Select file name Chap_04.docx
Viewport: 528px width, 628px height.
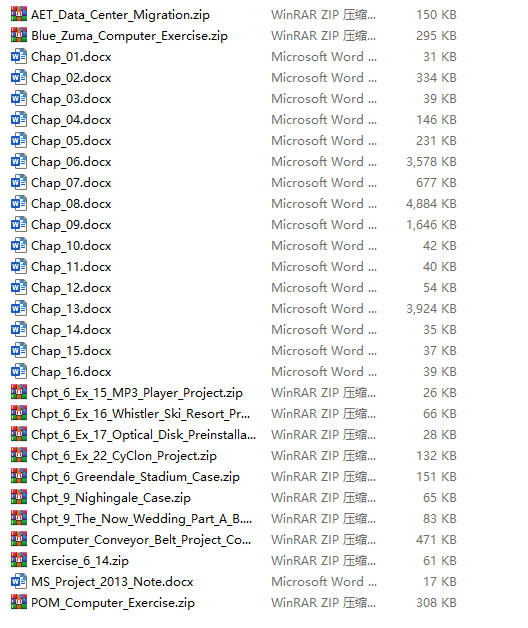click(71, 120)
